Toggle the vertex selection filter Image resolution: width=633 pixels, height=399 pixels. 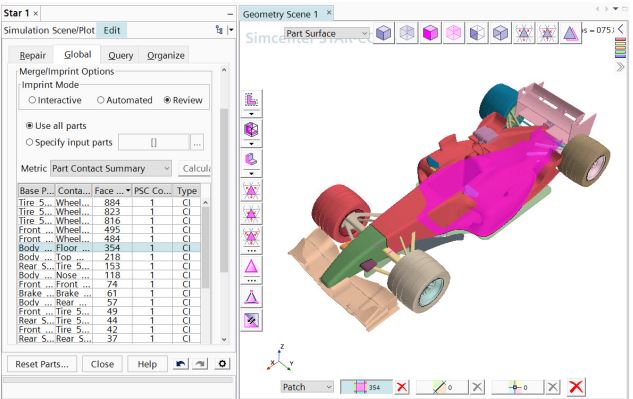tap(518, 387)
